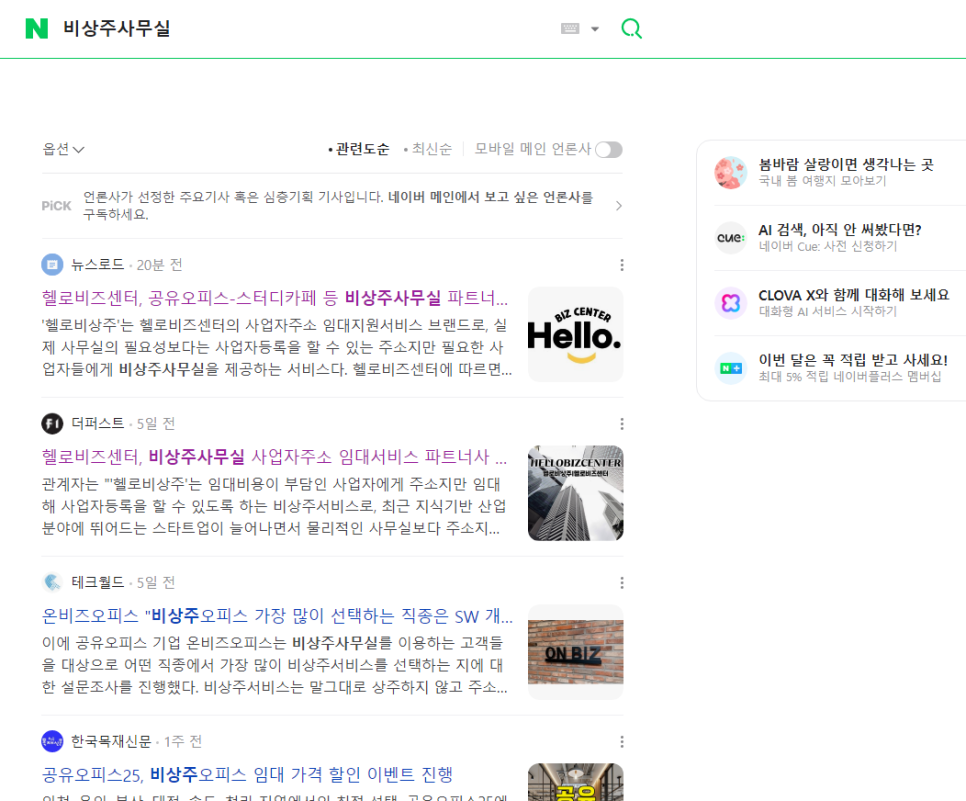Click 대화형 AI 서비스 시작하기 subtitle

[x=828, y=312]
